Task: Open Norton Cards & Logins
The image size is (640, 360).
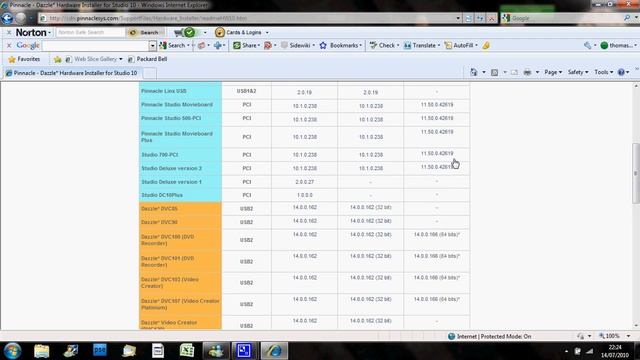Action: [242, 32]
